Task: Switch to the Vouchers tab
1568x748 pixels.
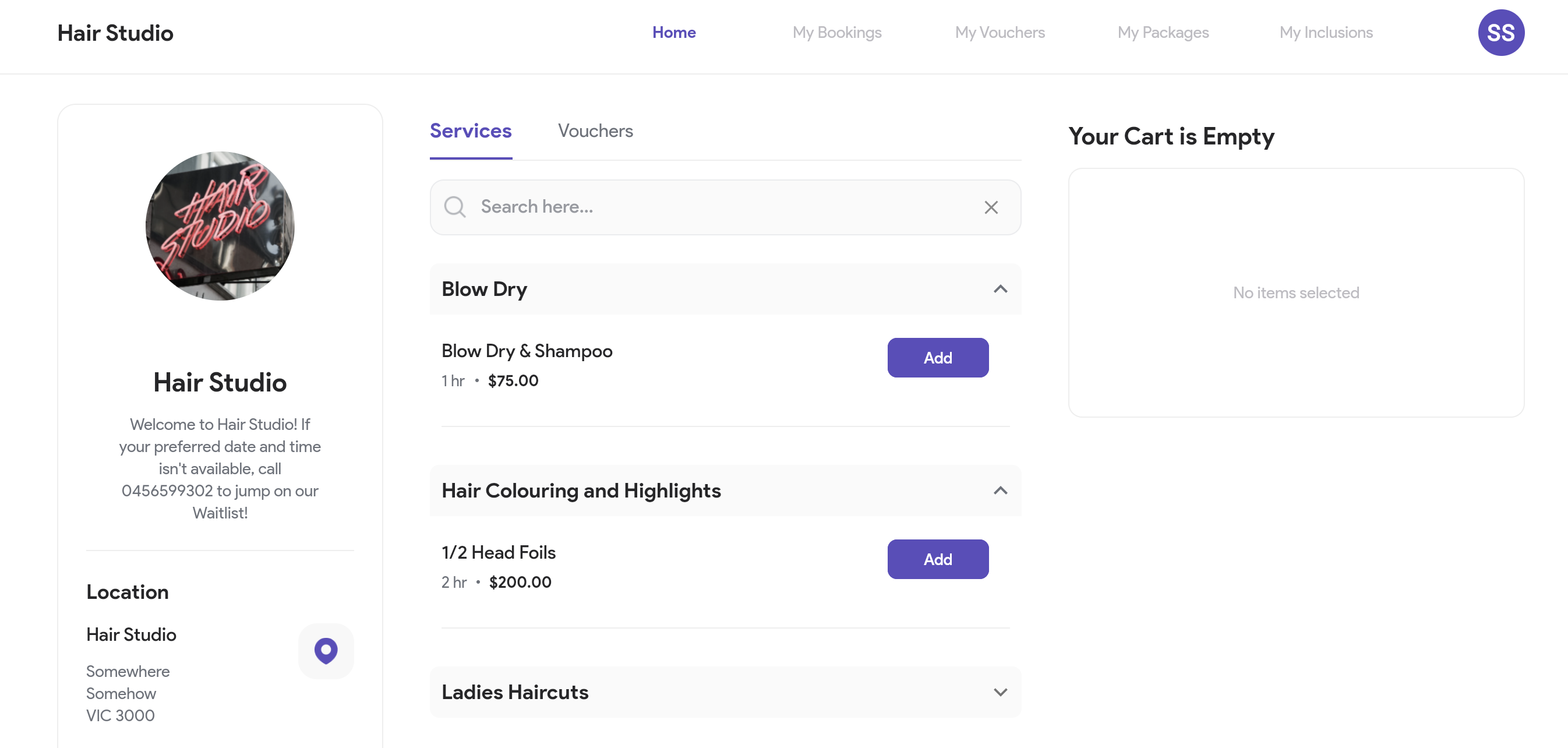Action: pyautogui.click(x=595, y=131)
